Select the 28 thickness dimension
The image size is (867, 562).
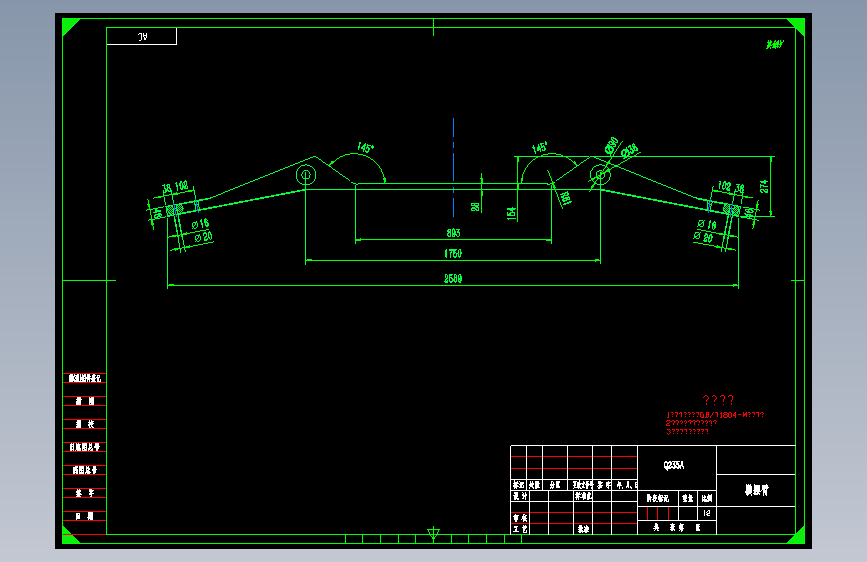point(476,207)
